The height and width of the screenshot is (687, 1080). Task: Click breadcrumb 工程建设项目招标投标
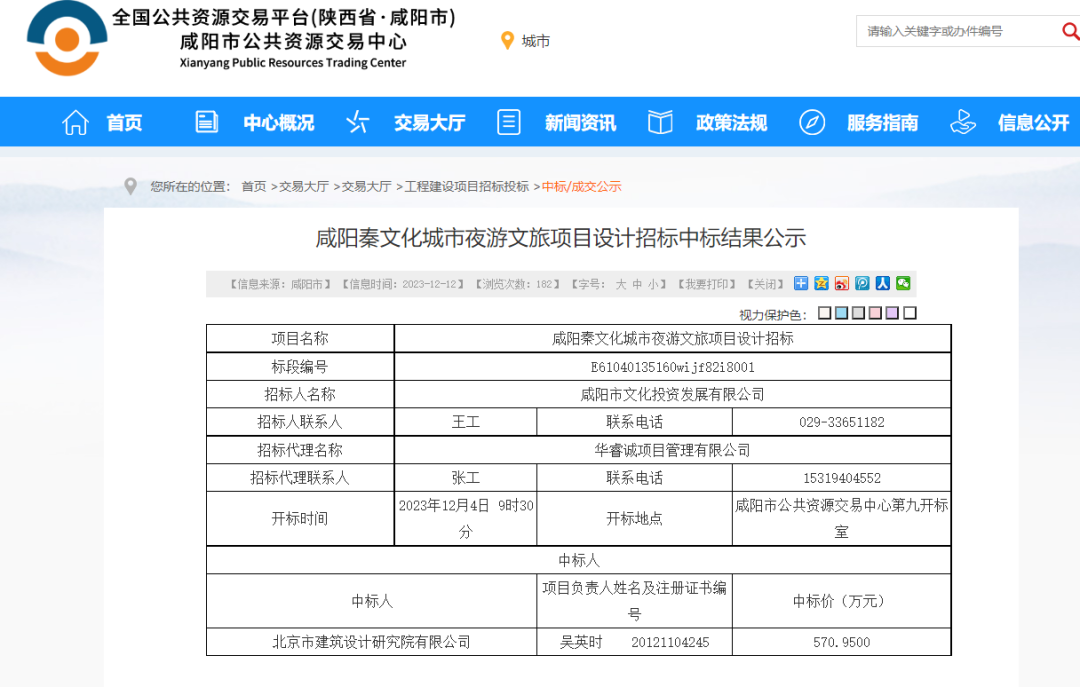tap(466, 186)
